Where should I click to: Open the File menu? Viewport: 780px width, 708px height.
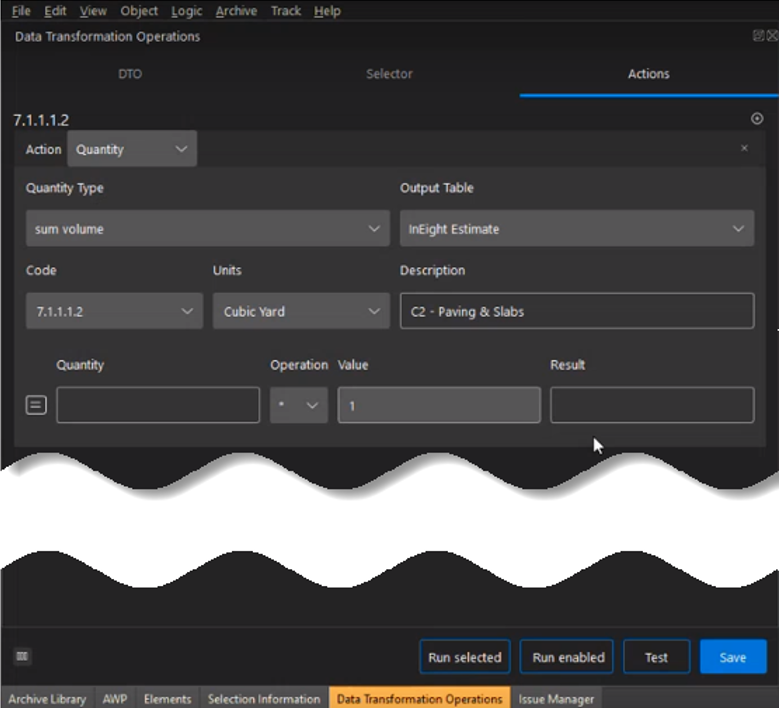21,11
